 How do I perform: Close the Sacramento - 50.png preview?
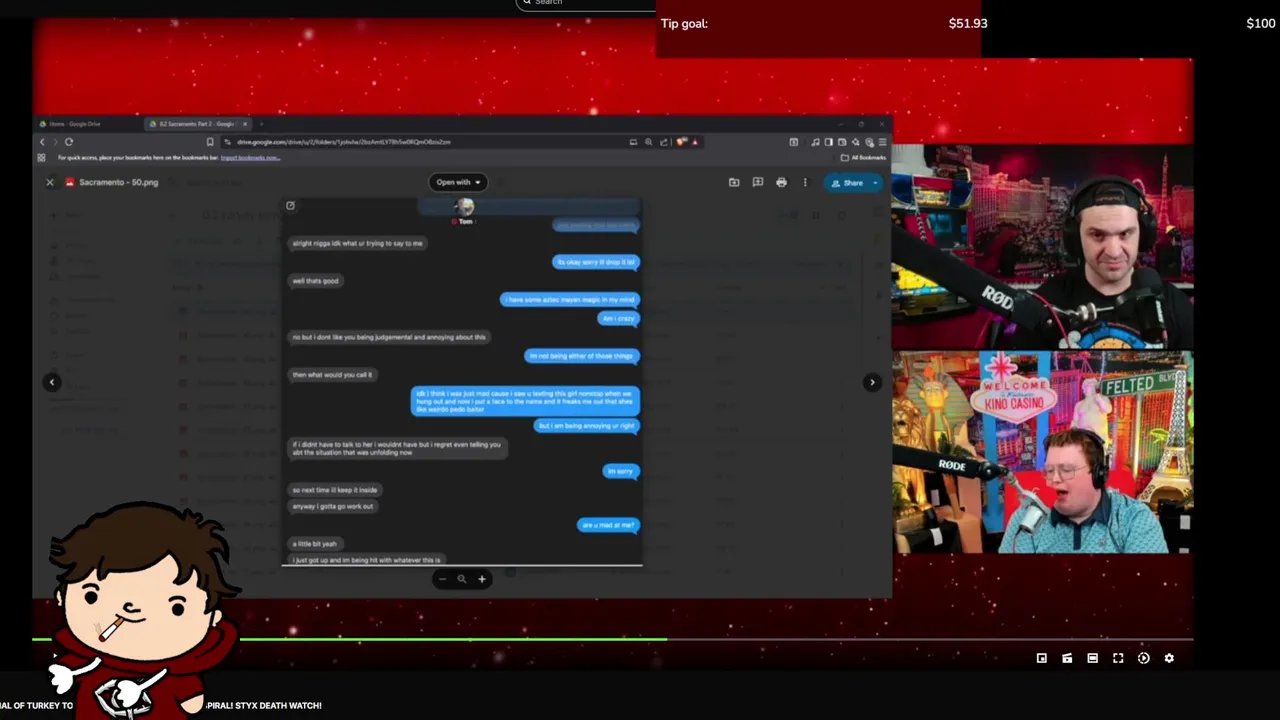click(50, 182)
